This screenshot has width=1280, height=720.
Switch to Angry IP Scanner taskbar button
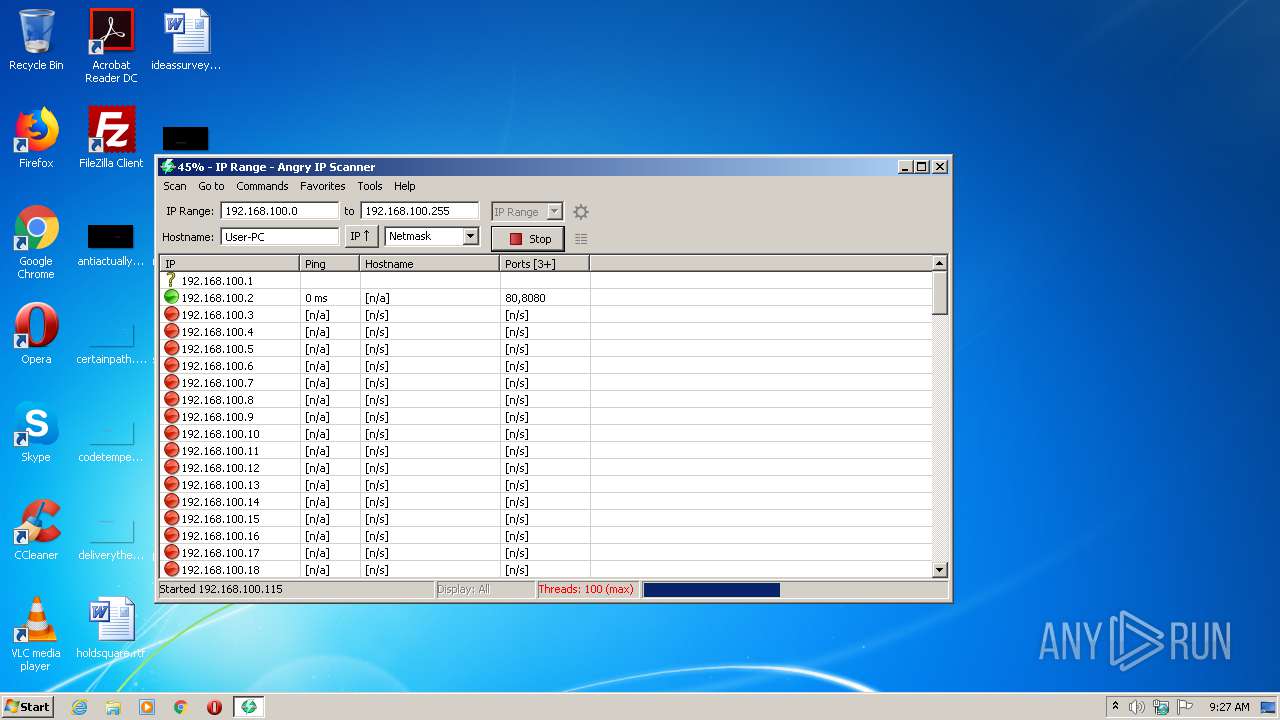(249, 707)
